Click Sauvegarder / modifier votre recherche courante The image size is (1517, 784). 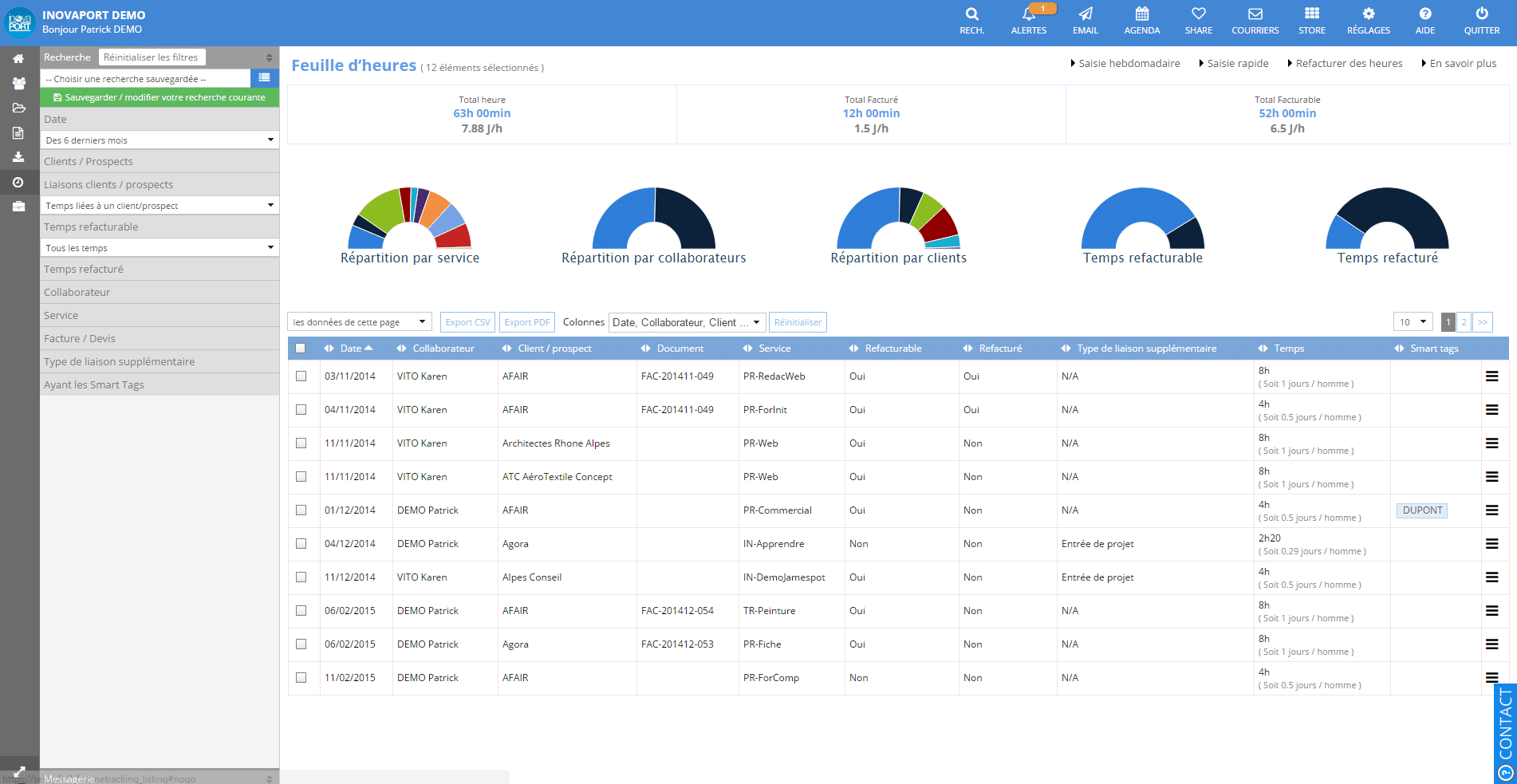[160, 97]
